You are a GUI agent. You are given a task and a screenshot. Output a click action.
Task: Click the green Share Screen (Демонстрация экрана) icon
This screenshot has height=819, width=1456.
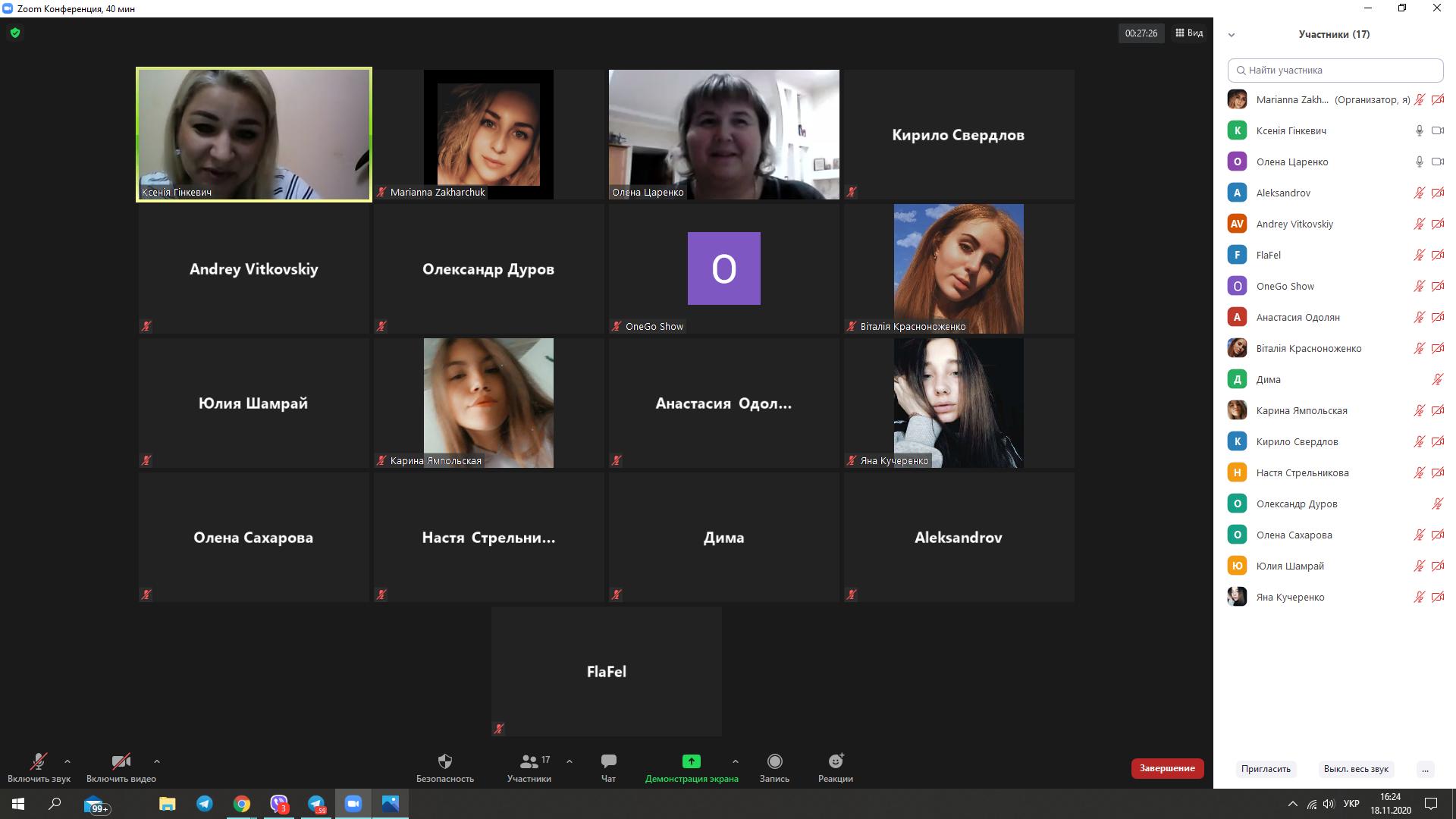pyautogui.click(x=691, y=761)
